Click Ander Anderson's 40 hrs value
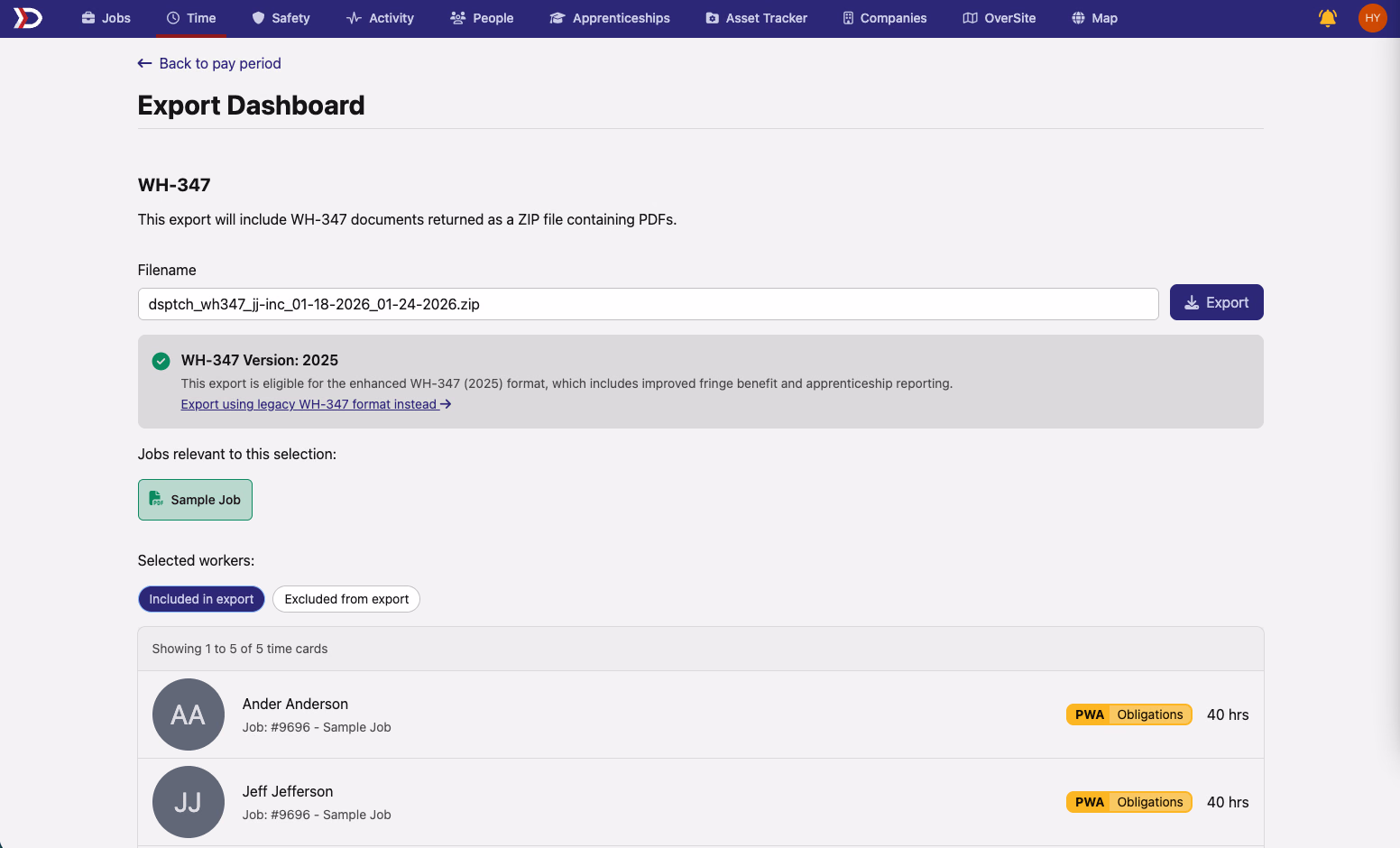This screenshot has height=848, width=1400. click(1228, 714)
